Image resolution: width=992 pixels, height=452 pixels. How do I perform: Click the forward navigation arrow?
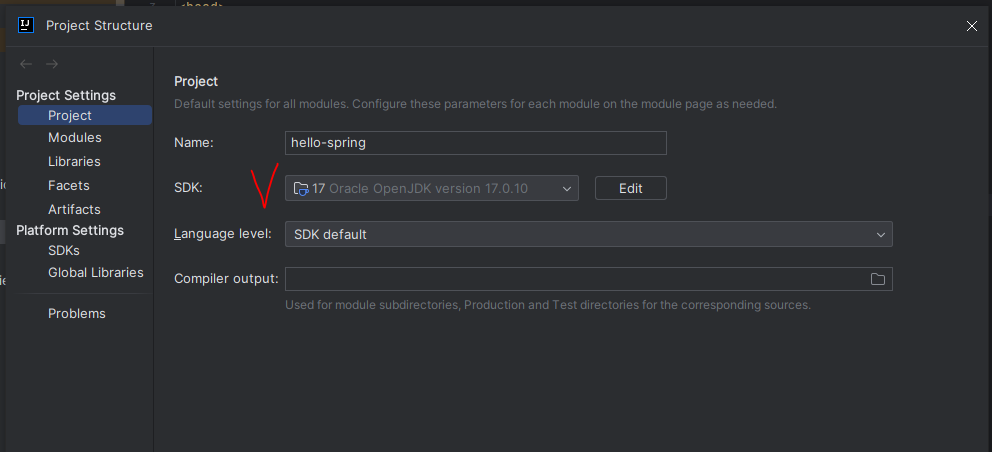pyautogui.click(x=52, y=64)
